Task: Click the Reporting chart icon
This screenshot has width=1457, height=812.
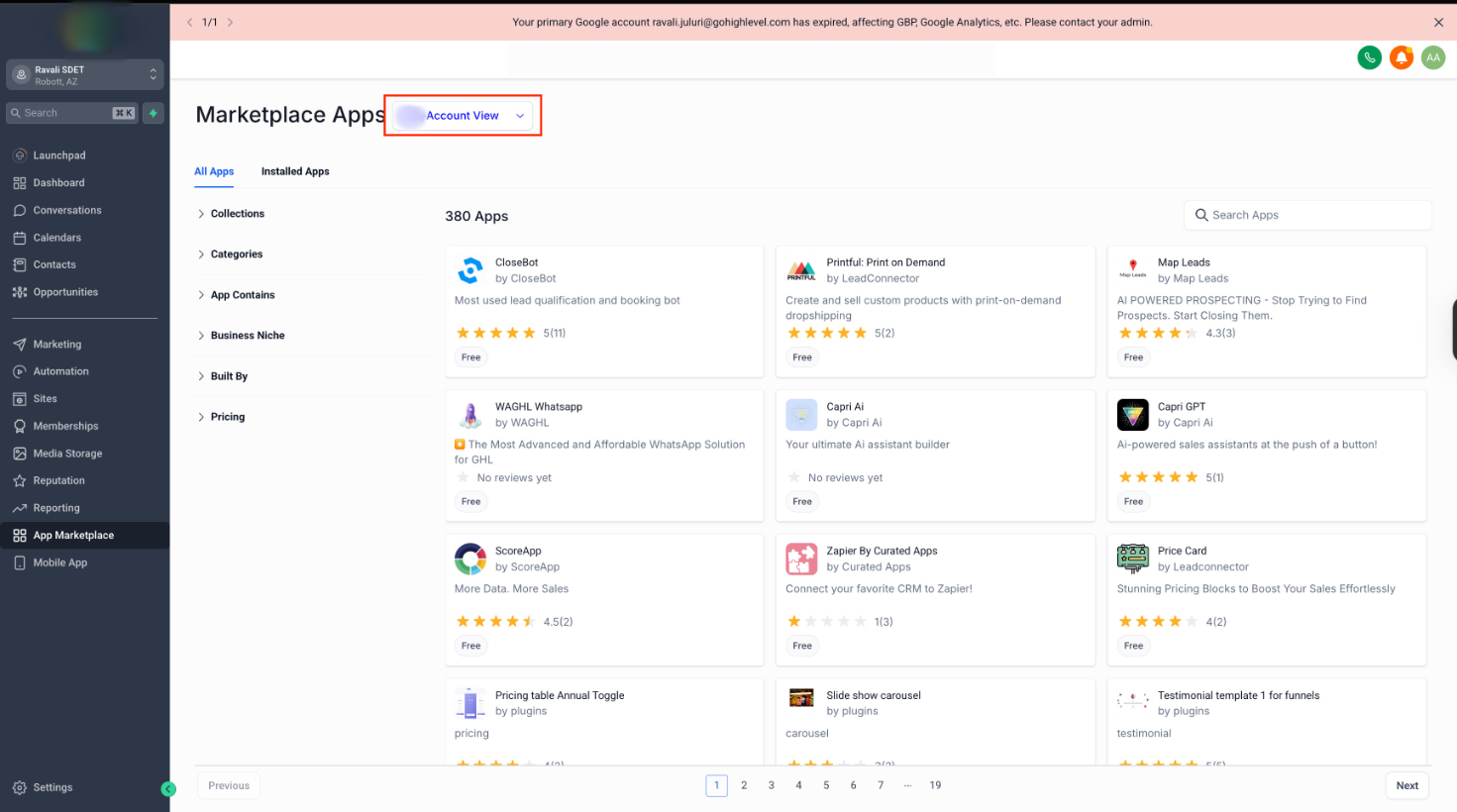Action: click(20, 508)
